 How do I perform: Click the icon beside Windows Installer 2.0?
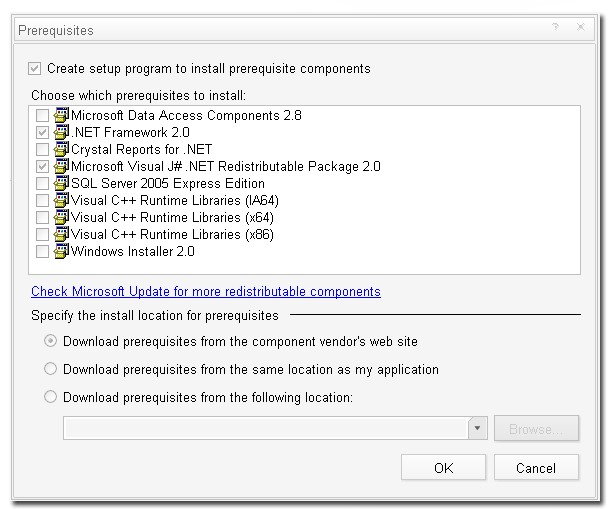click(x=61, y=251)
